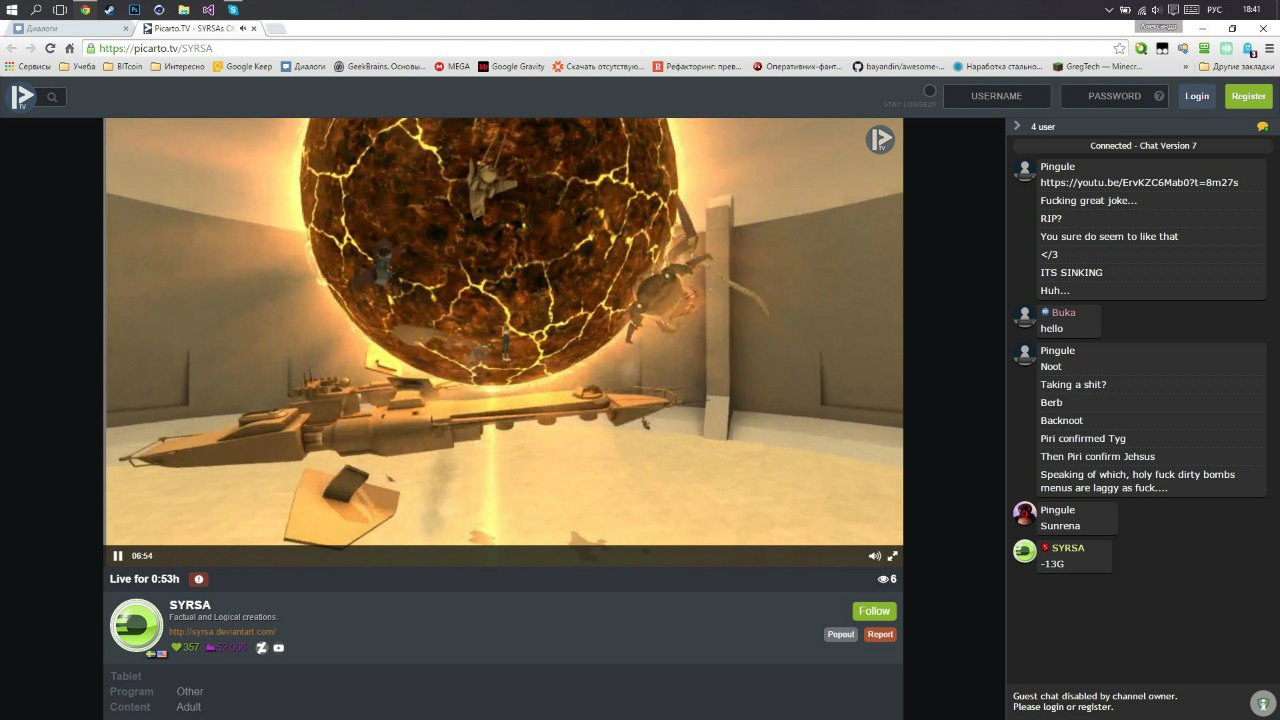
Task: Mute the stream with the speaker icon
Action: [x=874, y=556]
